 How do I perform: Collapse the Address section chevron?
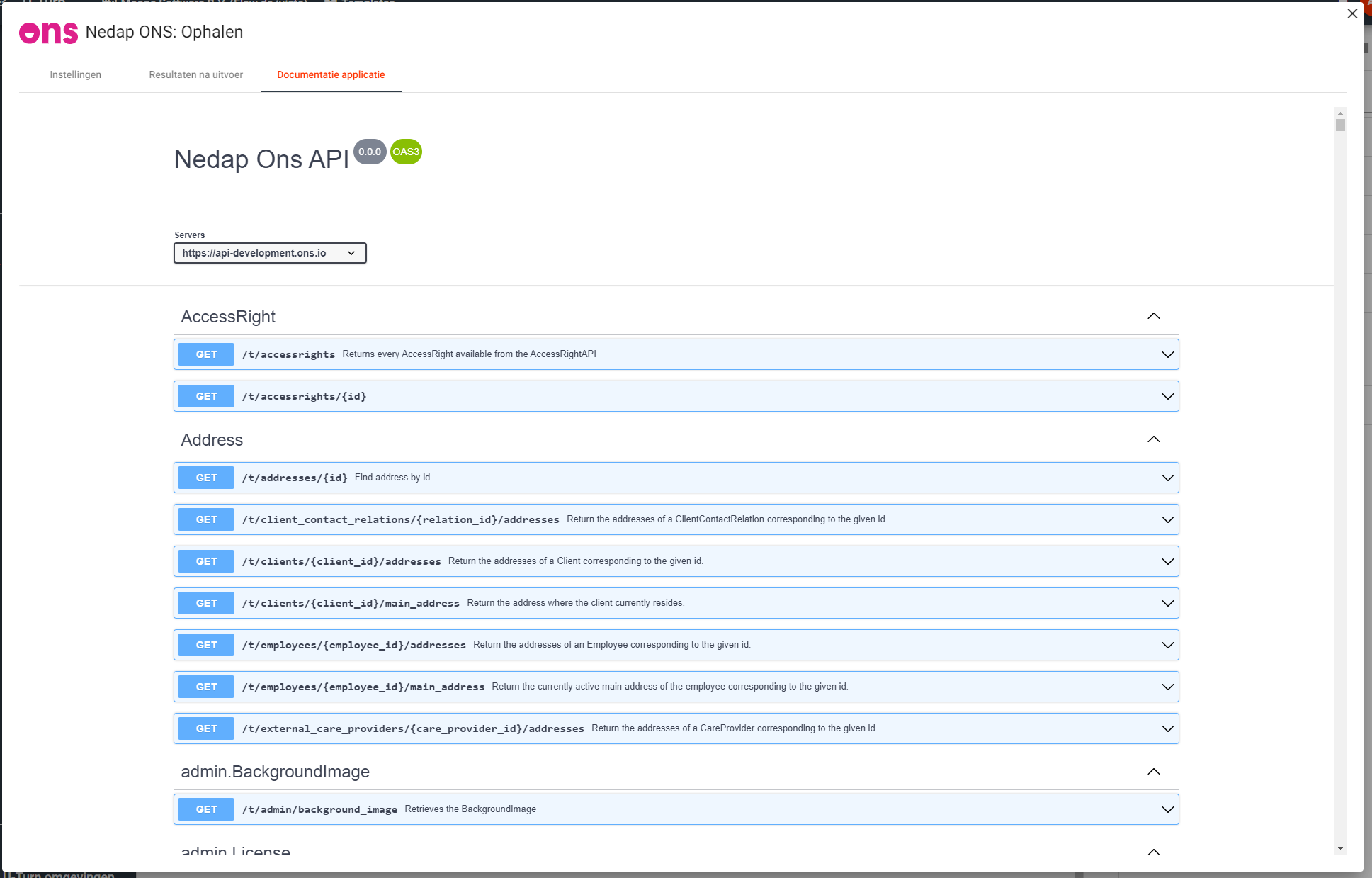(x=1153, y=439)
